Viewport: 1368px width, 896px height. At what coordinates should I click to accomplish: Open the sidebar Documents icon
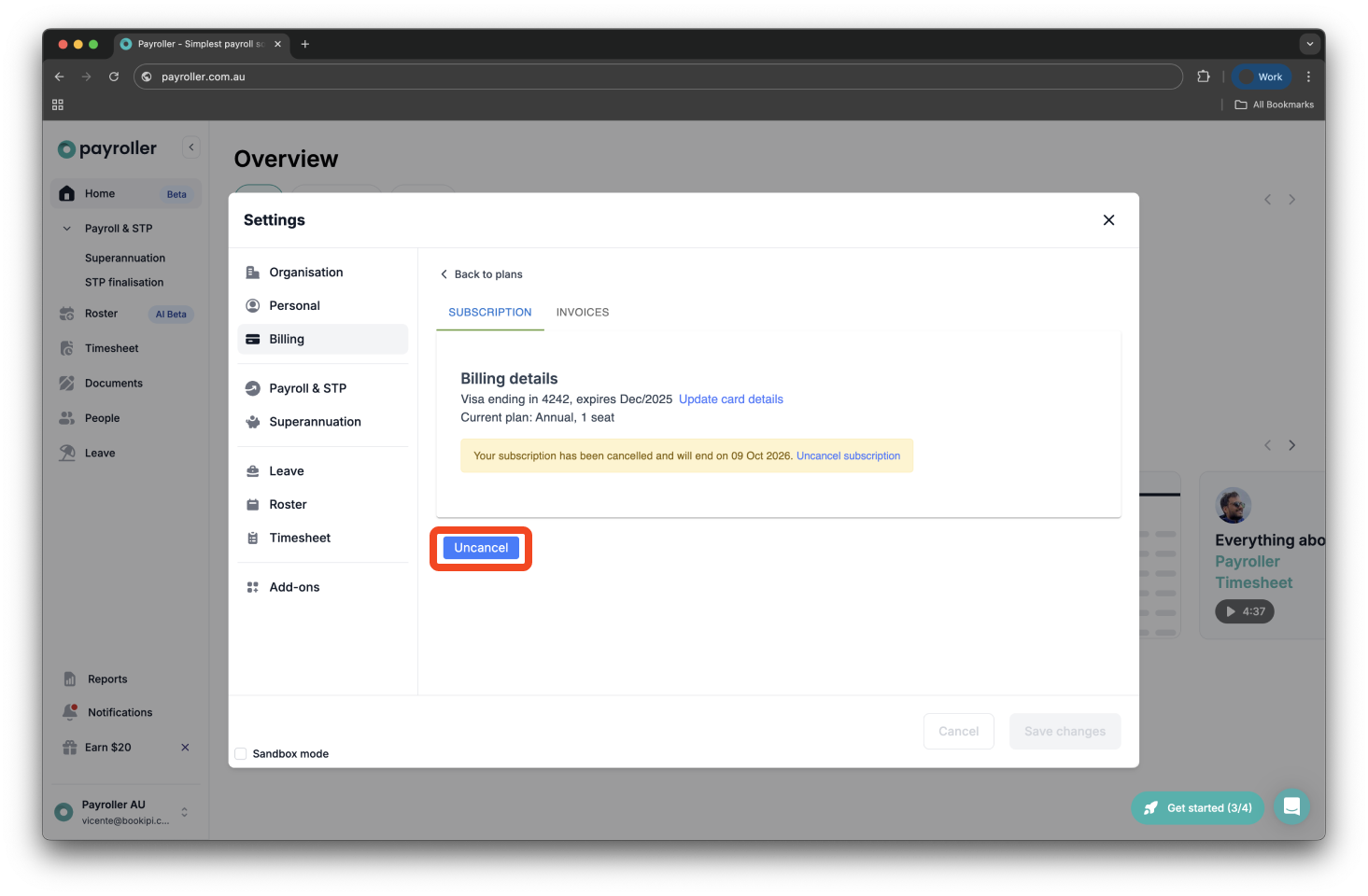pyautogui.click(x=66, y=384)
